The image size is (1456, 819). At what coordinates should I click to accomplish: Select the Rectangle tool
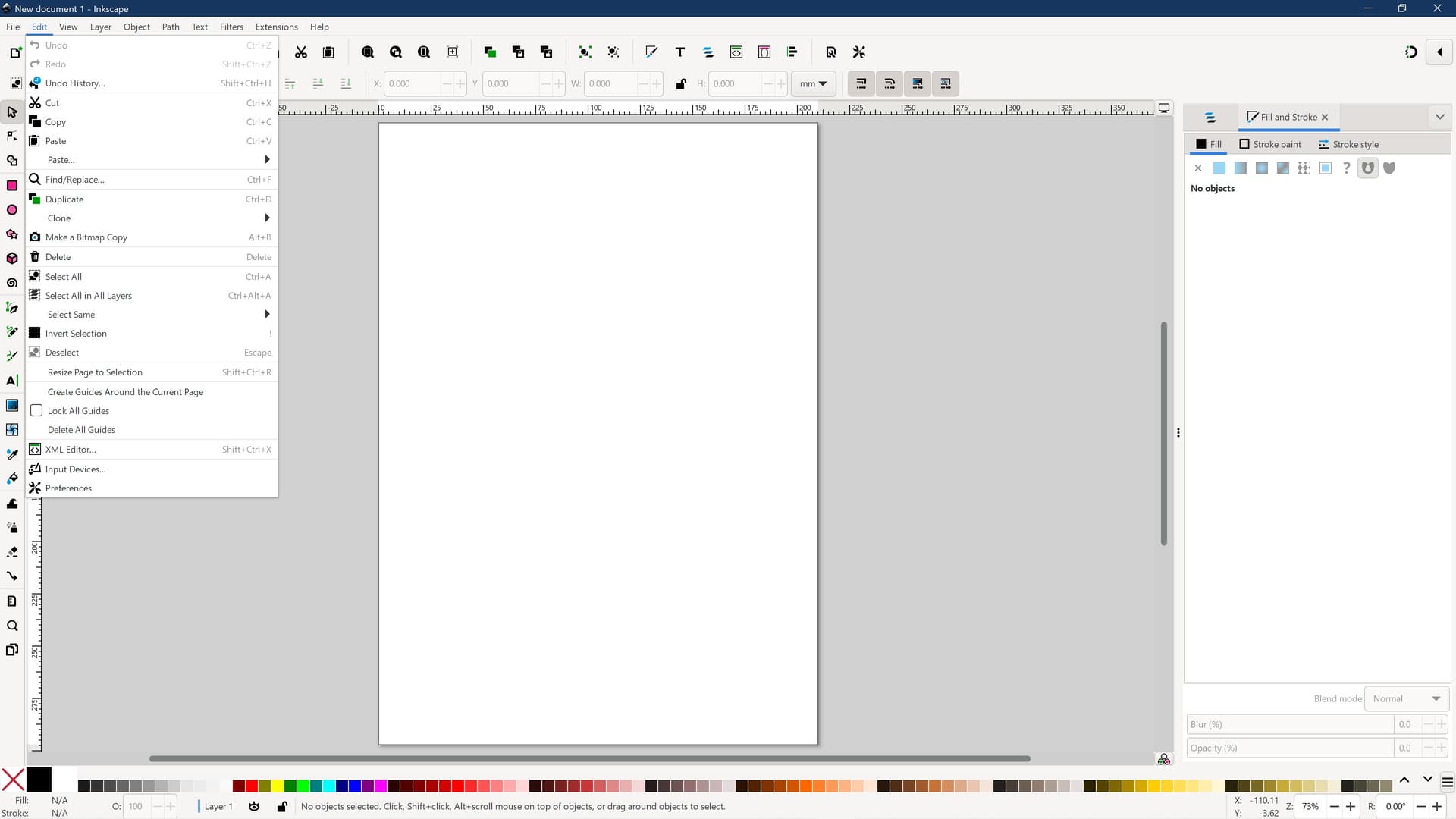point(12,186)
